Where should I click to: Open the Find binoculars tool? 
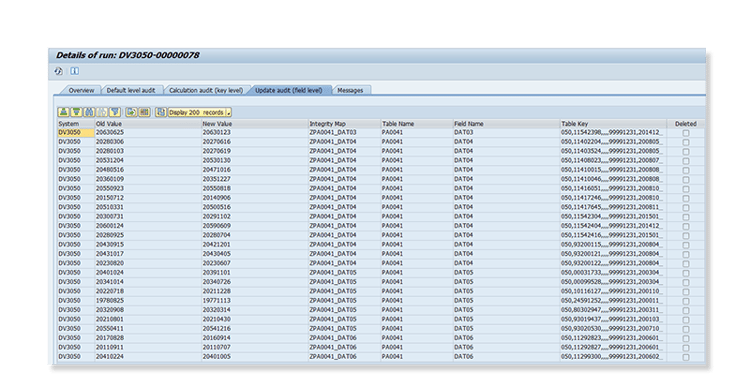pyautogui.click(x=89, y=112)
